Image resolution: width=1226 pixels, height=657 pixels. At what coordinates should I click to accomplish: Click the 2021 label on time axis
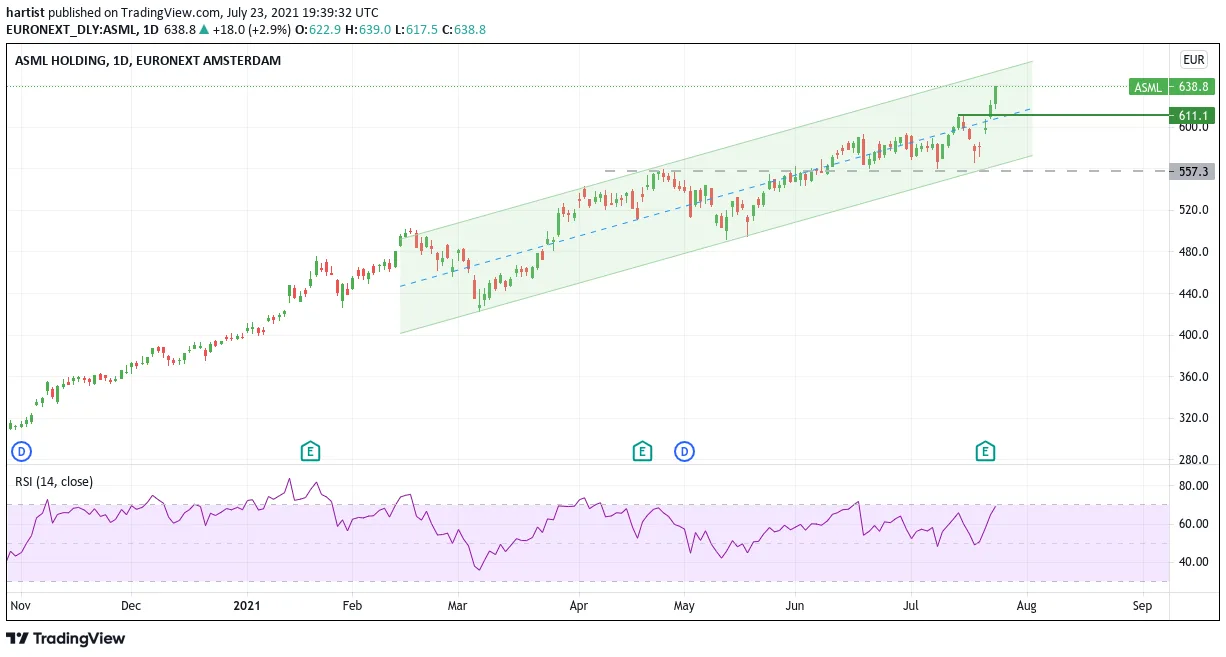coord(246,606)
